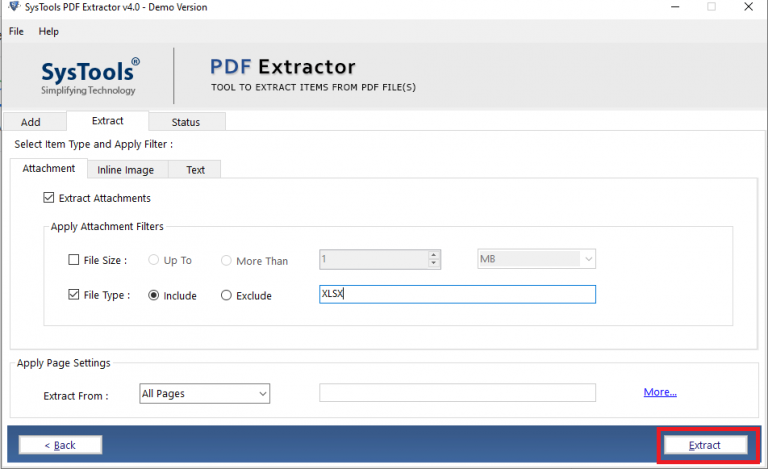The width and height of the screenshot is (768, 469).
Task: Decrease file size with down stepper arrow
Action: pyautogui.click(x=433, y=263)
